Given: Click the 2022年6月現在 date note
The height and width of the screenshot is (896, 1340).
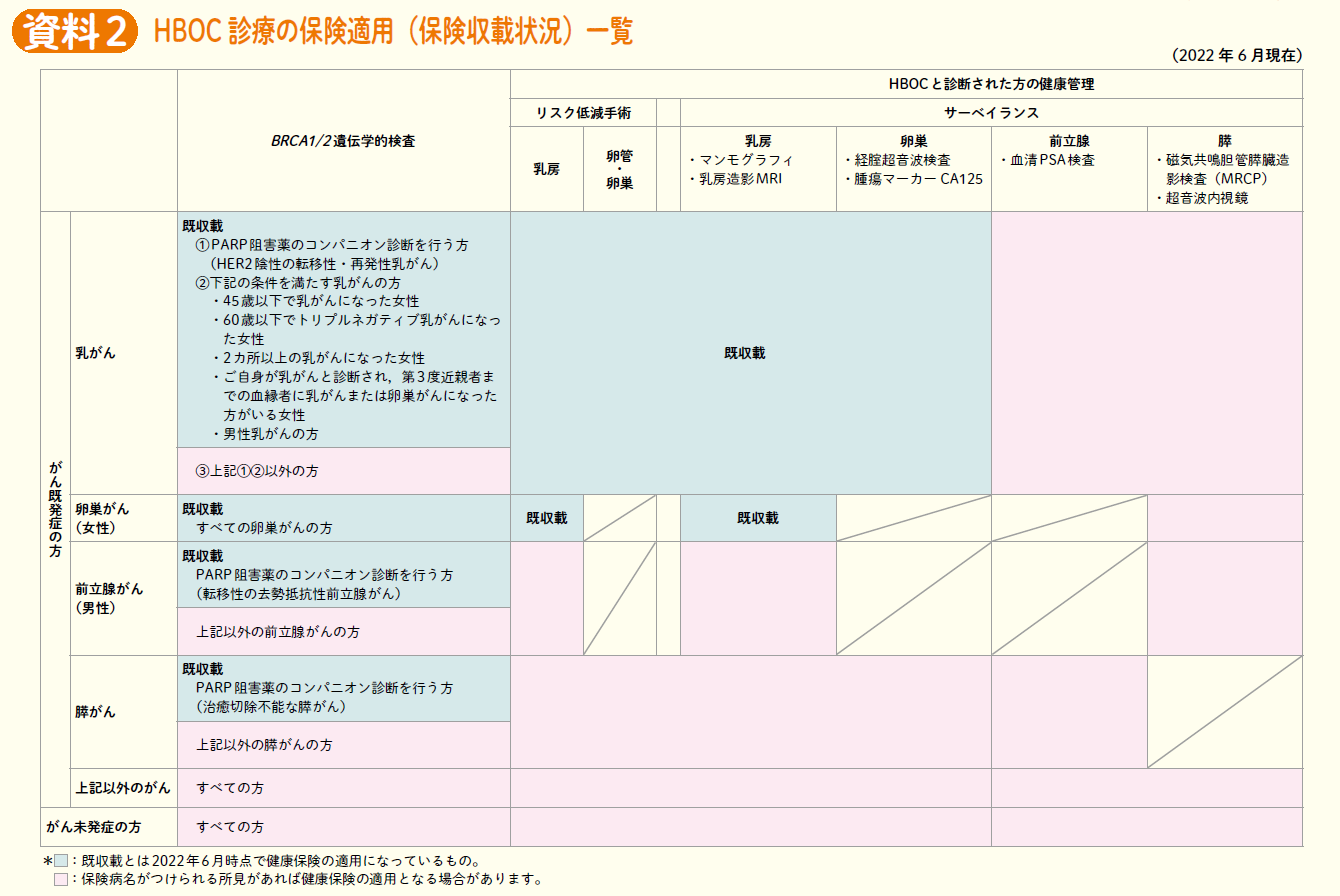Looking at the screenshot, I should point(1238,57).
